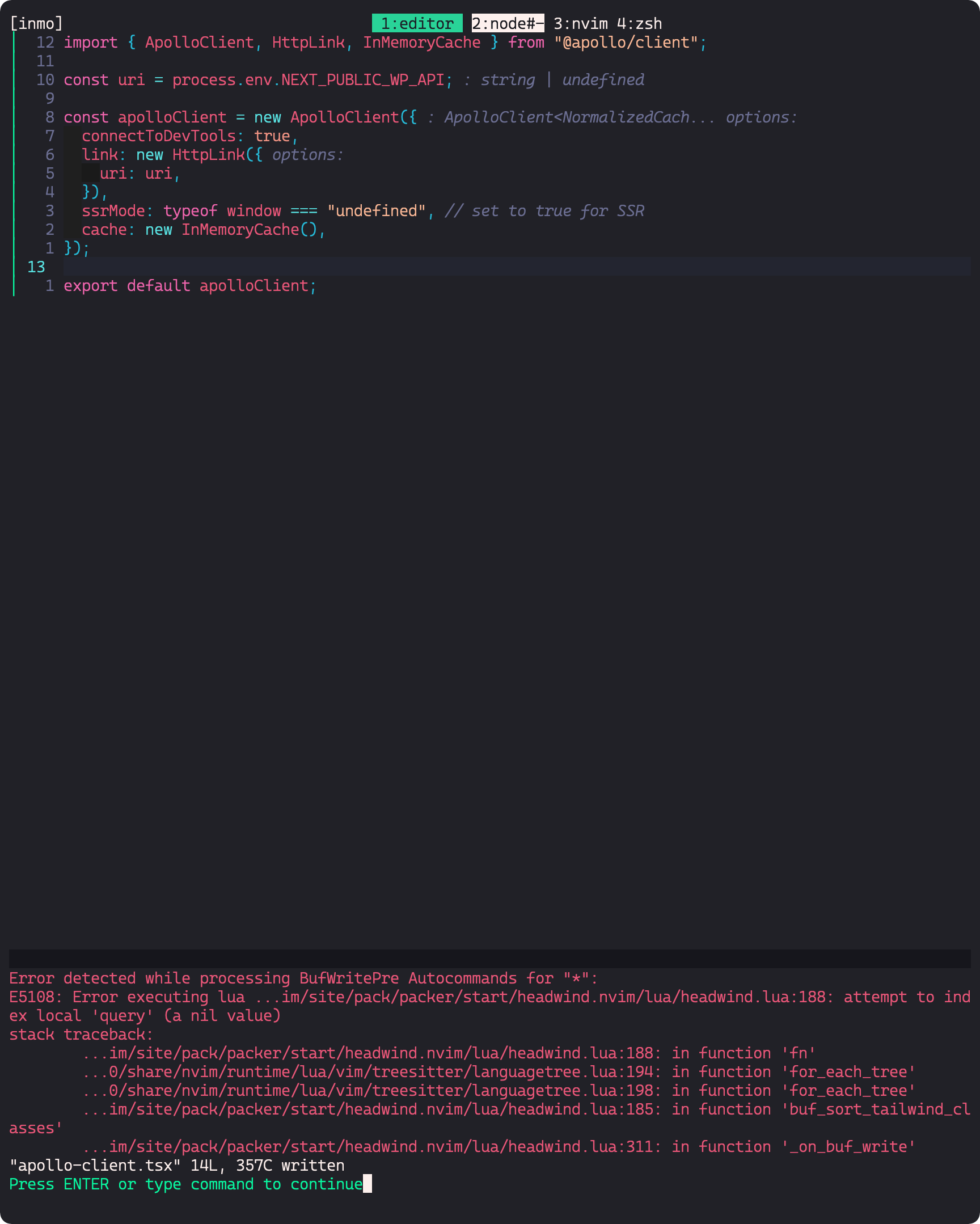Click relative line number 12 in gutter
The height and width of the screenshot is (1224, 980).
point(45,43)
